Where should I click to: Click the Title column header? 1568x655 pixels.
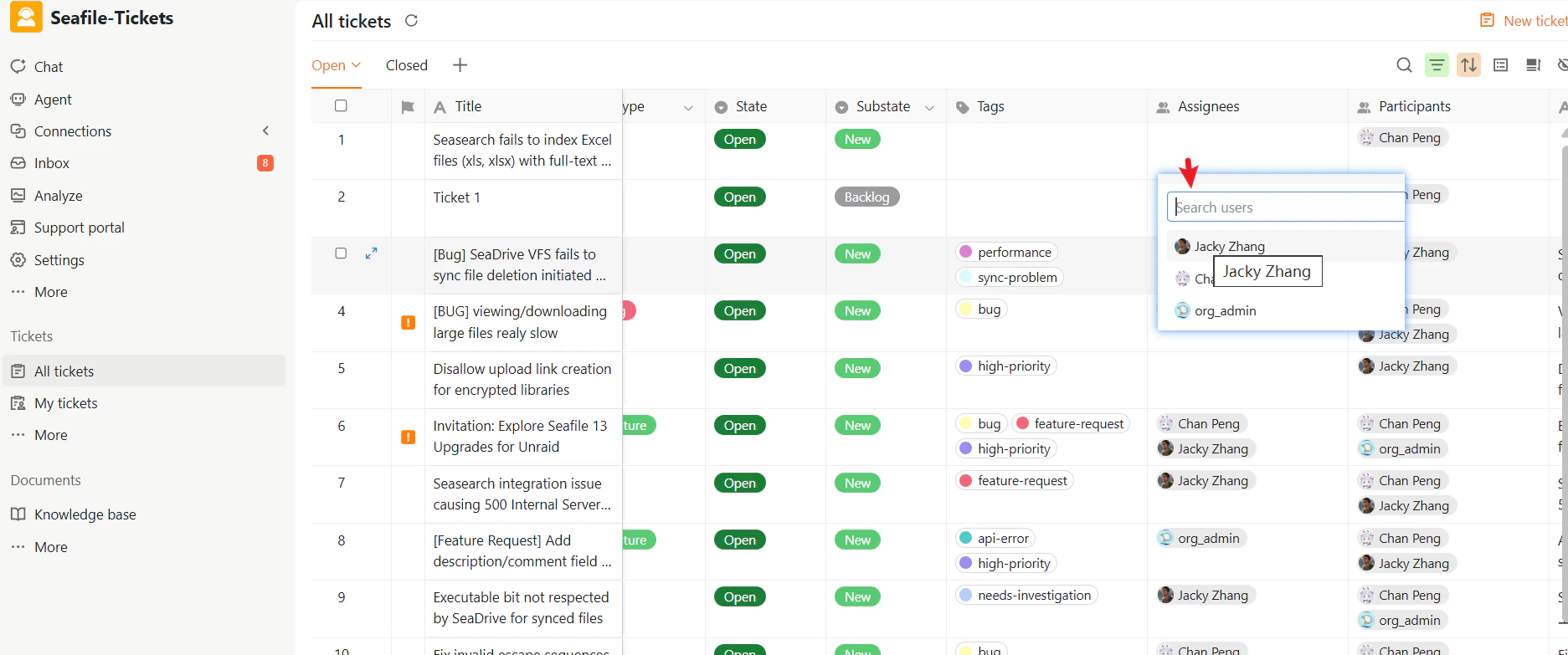(523, 106)
